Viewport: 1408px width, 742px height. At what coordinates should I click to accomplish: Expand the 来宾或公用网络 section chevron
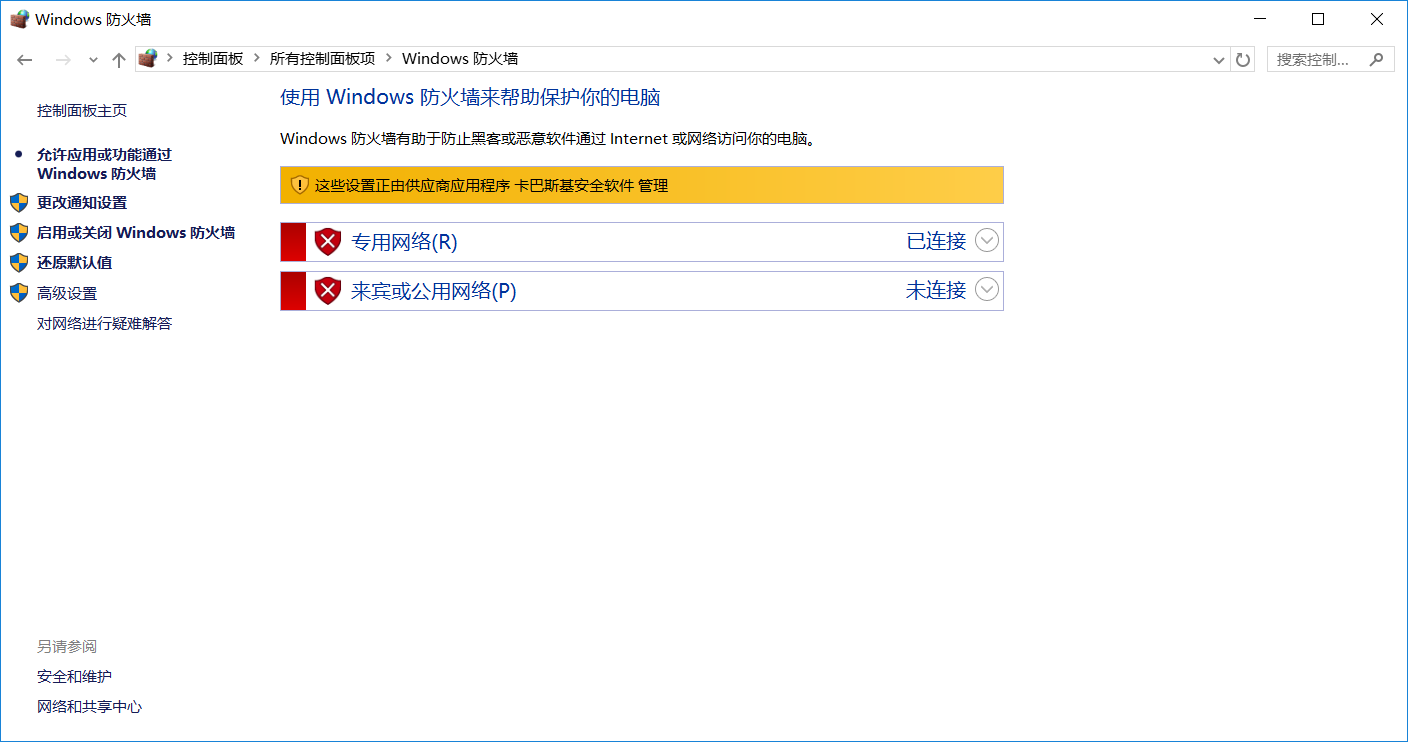[x=986, y=290]
